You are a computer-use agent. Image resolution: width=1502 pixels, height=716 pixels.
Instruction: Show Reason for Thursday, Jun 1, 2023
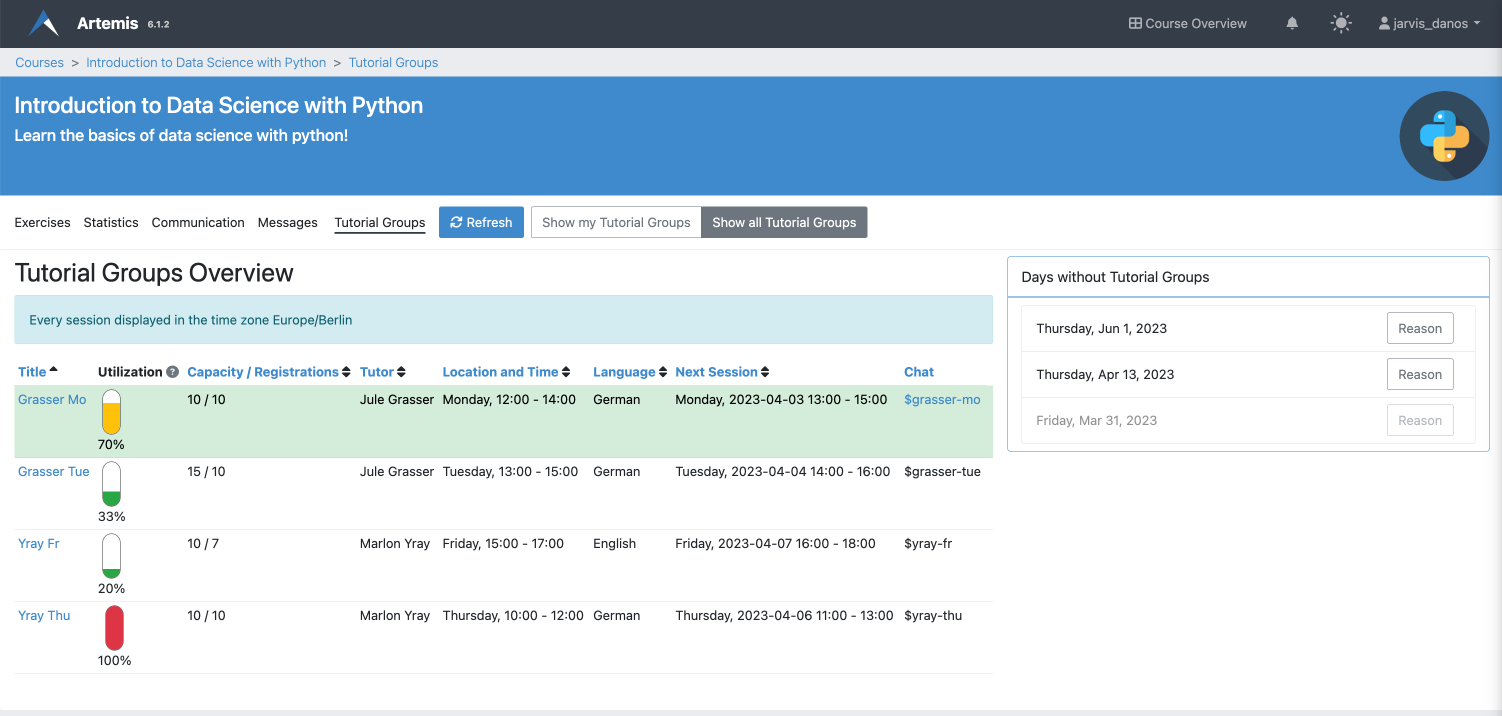(1419, 328)
